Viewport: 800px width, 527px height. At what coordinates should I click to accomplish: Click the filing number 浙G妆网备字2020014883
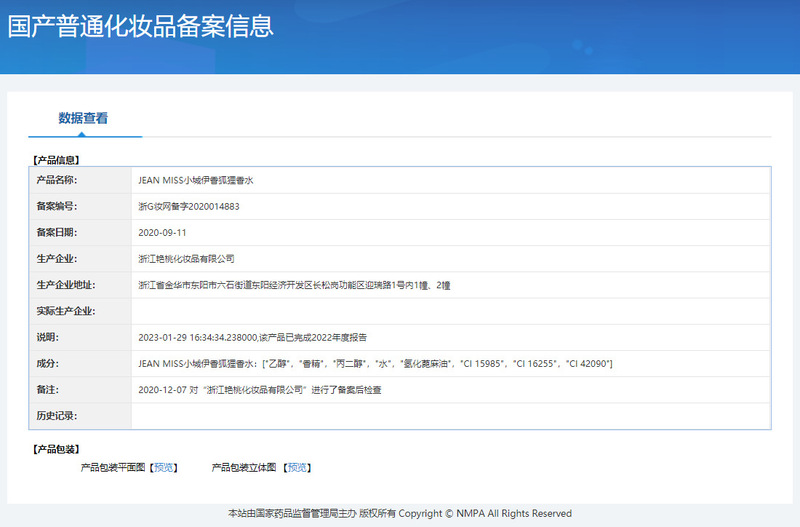pyautogui.click(x=189, y=207)
